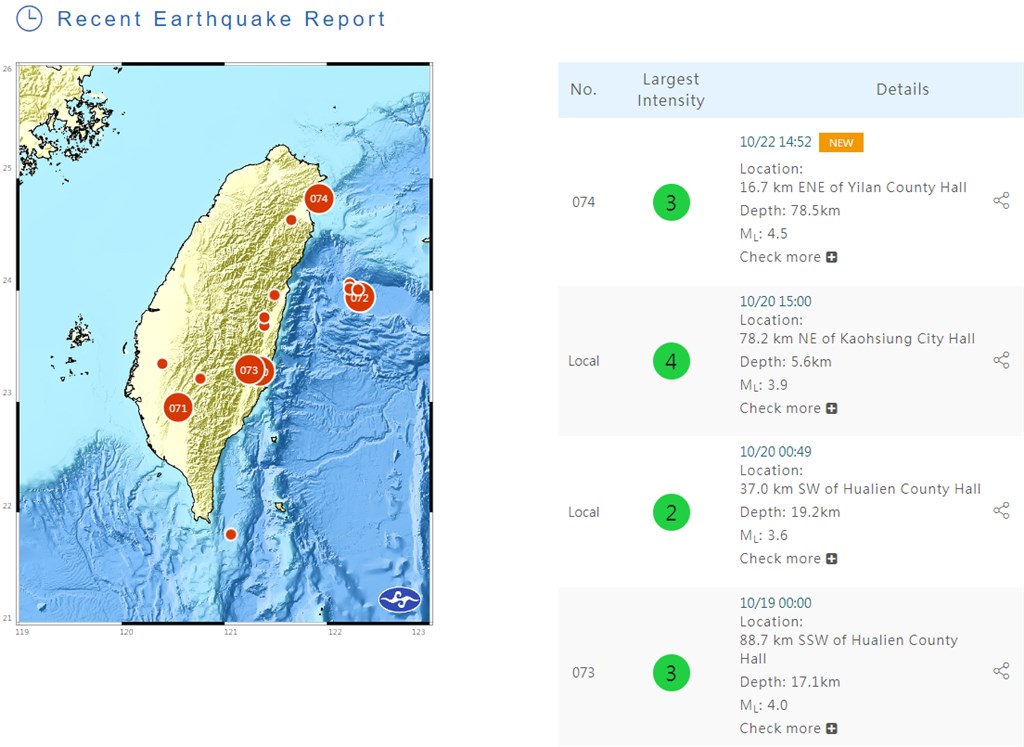
Task: Click the share icon for the Kaohsiung local earthquake
Action: (x=1002, y=360)
